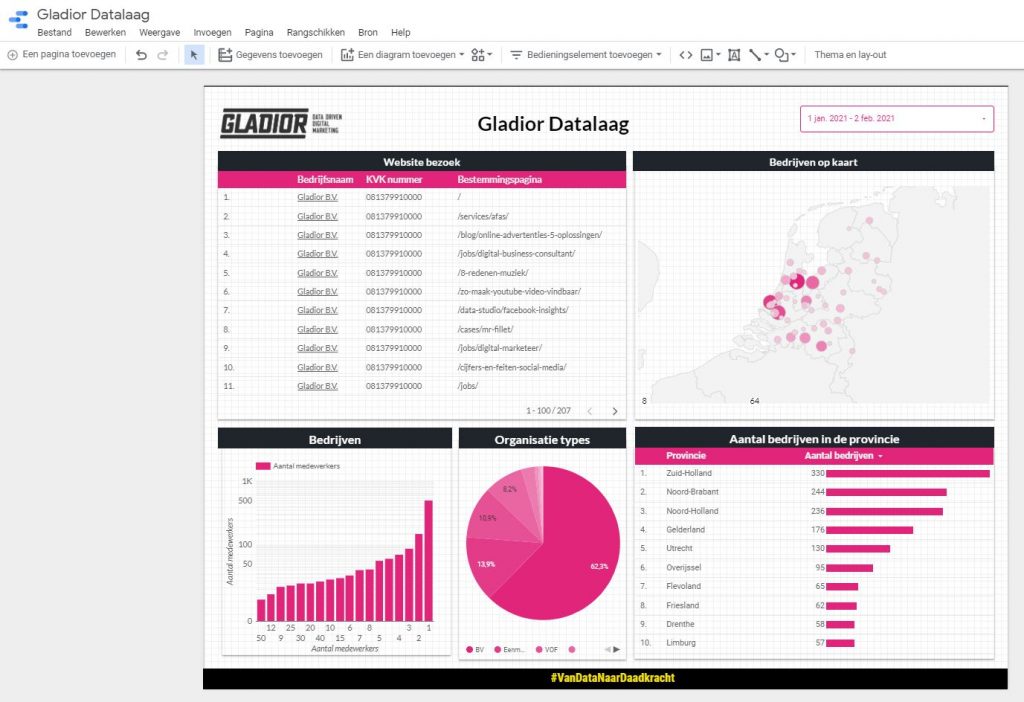Select the /jobs/digital-business-consultant/ cell

(x=516, y=254)
